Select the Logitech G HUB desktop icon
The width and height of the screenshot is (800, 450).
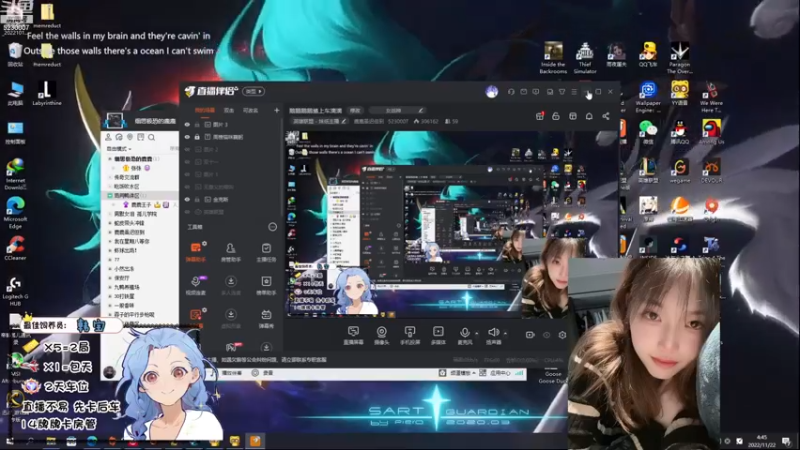pos(15,291)
